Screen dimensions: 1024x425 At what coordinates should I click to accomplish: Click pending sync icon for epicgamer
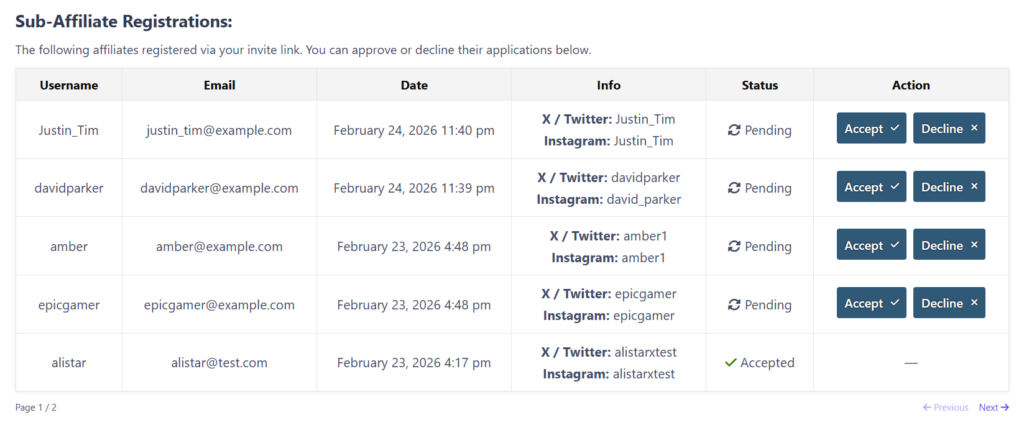tap(734, 305)
